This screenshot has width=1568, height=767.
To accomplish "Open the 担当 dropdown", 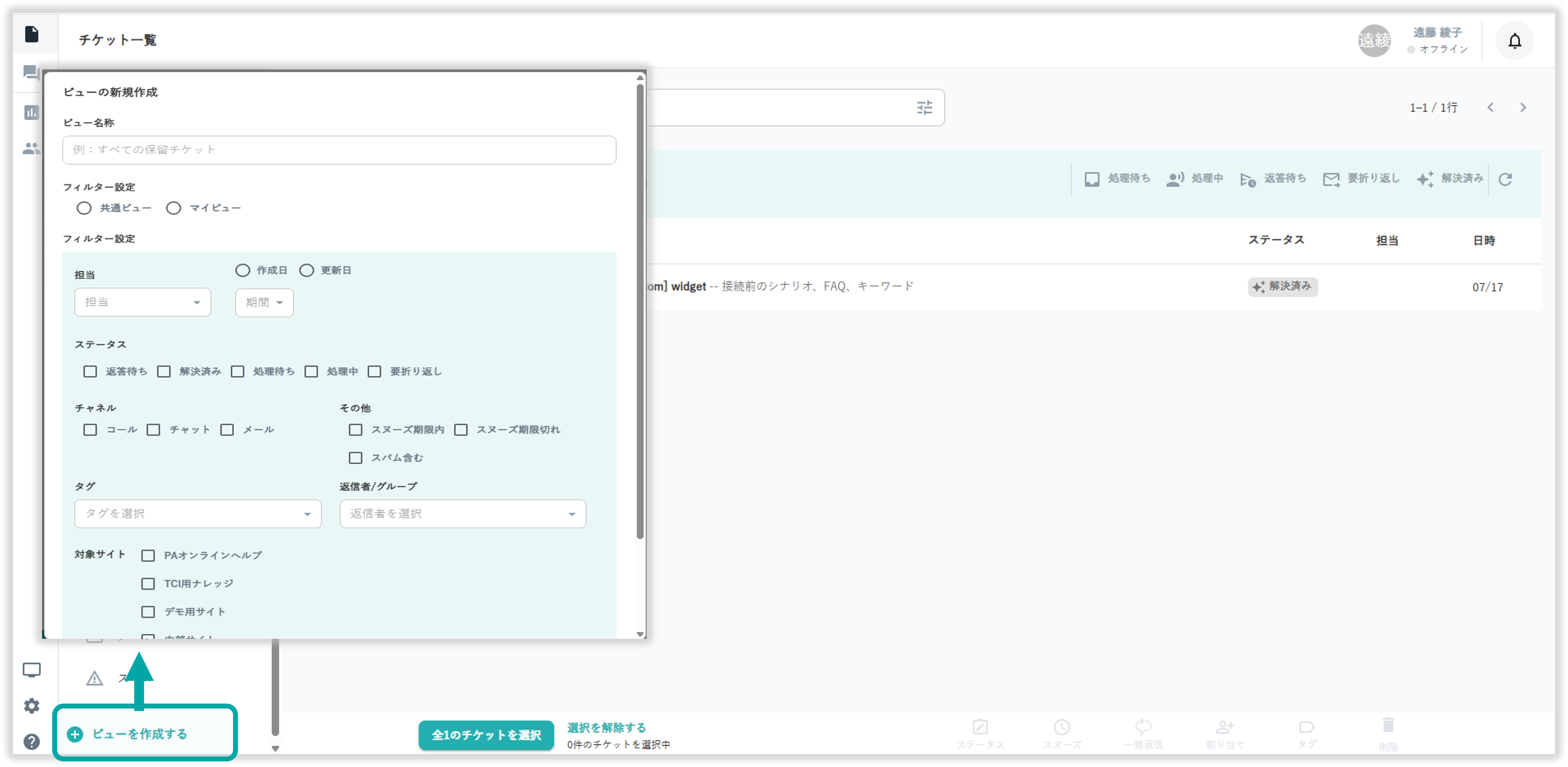I will (142, 302).
